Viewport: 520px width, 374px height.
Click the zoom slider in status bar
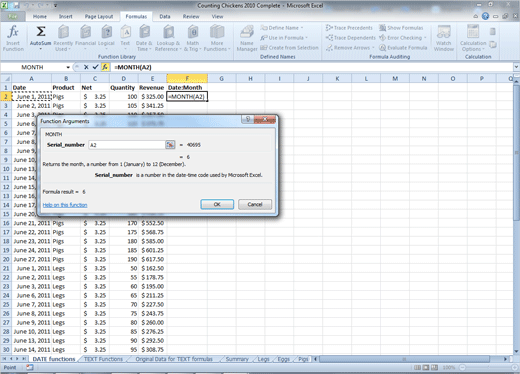[x=487, y=367]
